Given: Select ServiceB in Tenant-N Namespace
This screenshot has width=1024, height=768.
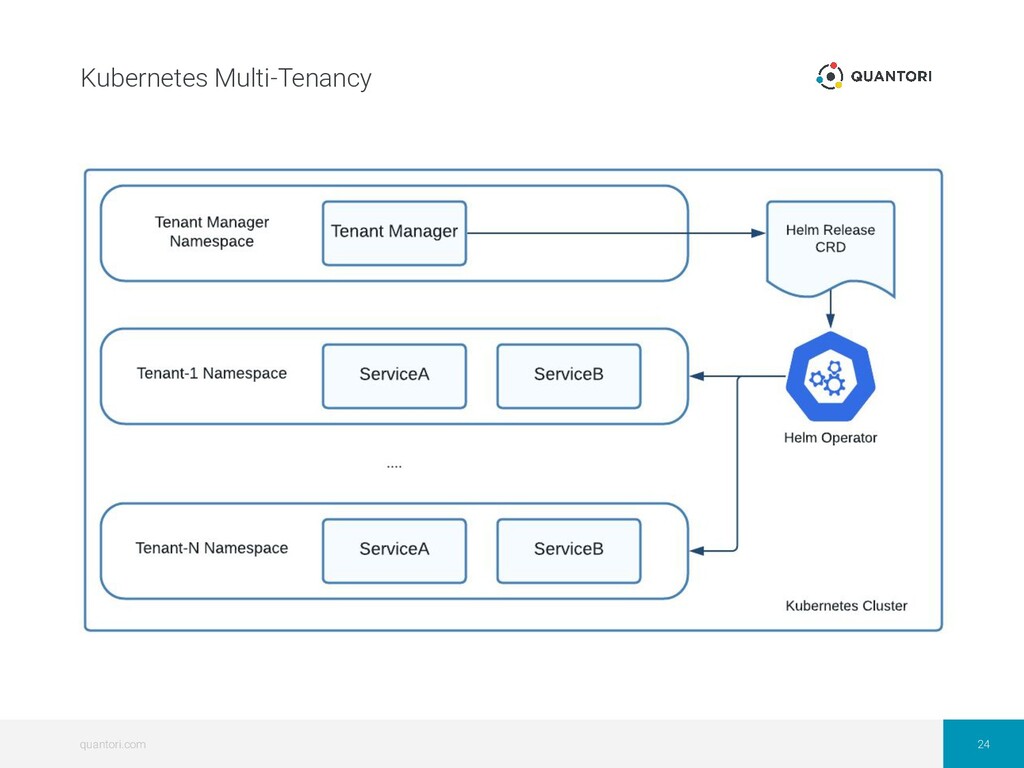Looking at the screenshot, I should point(569,551).
